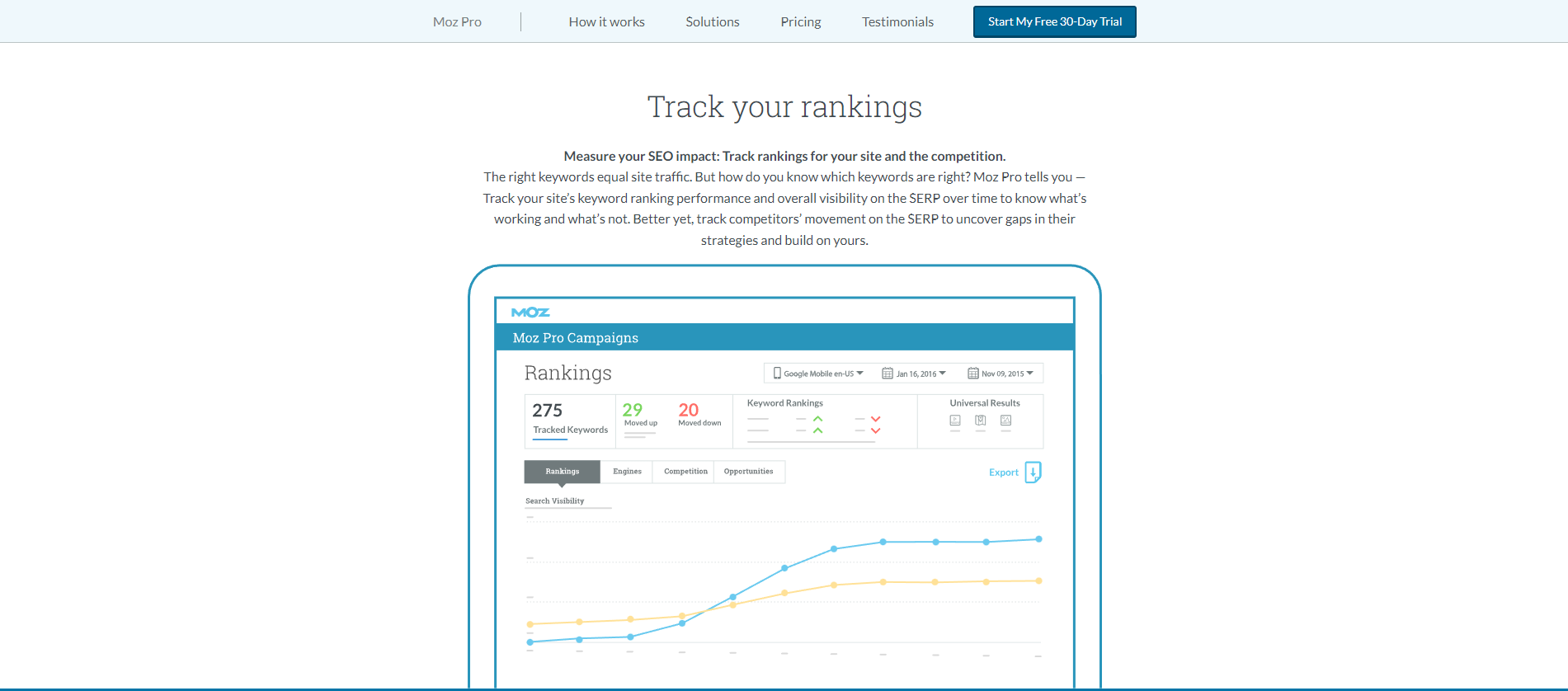Click the Universal Results heading
Image resolution: width=1568 pixels, height=691 pixels.
click(x=985, y=403)
